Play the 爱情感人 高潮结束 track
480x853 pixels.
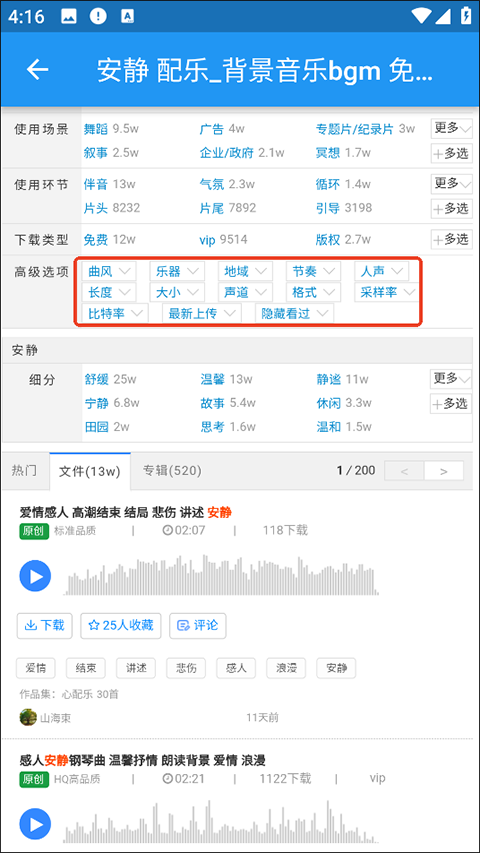35,576
